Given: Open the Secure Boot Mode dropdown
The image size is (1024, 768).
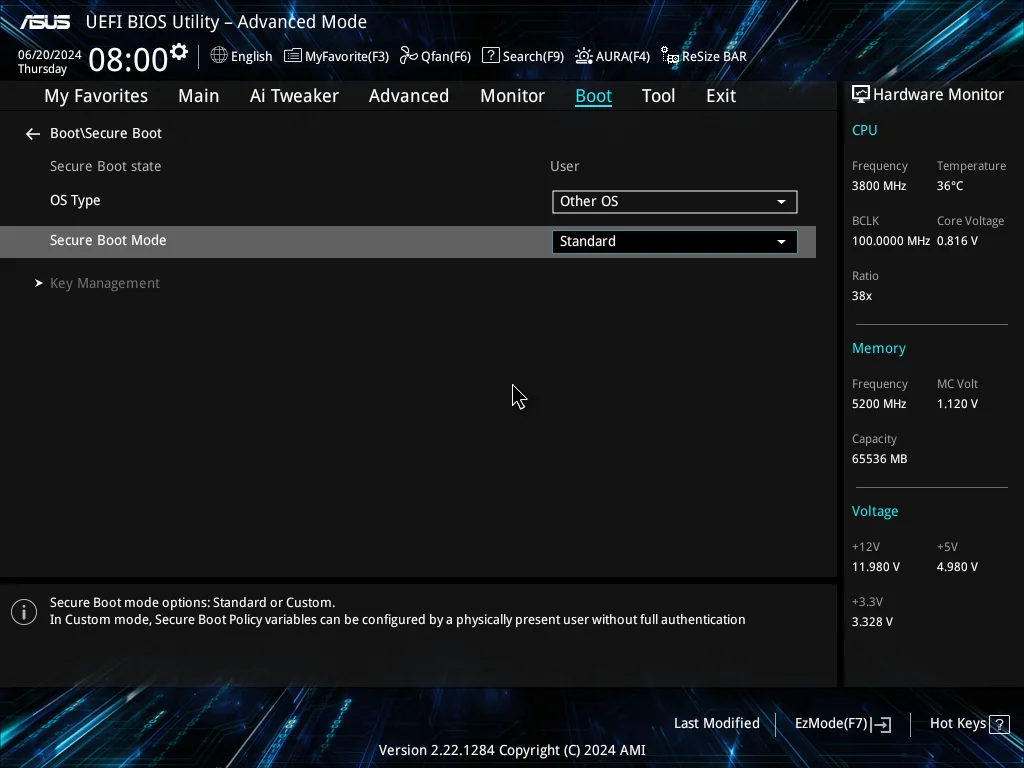Looking at the screenshot, I should click(x=675, y=242).
